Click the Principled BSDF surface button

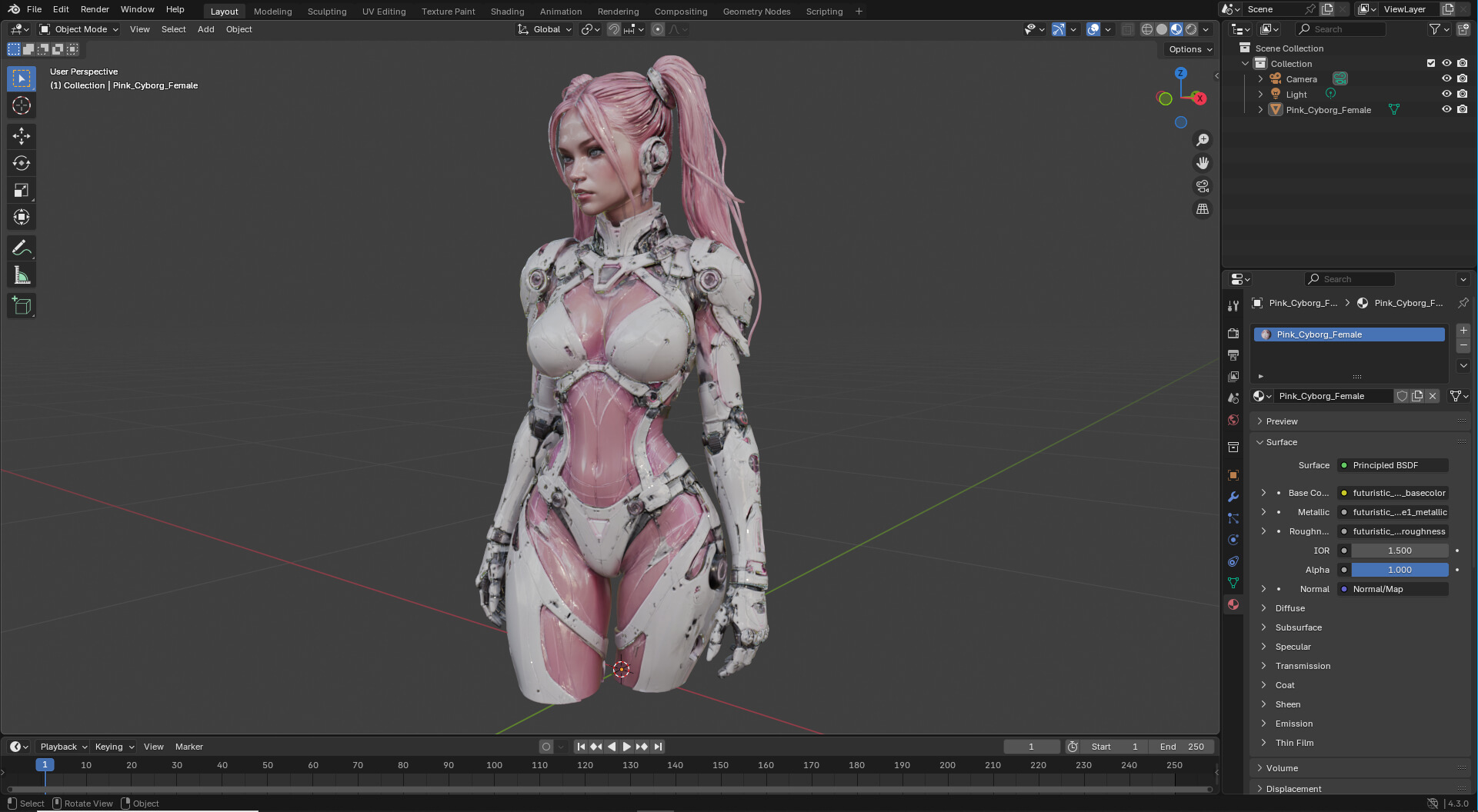point(1393,465)
